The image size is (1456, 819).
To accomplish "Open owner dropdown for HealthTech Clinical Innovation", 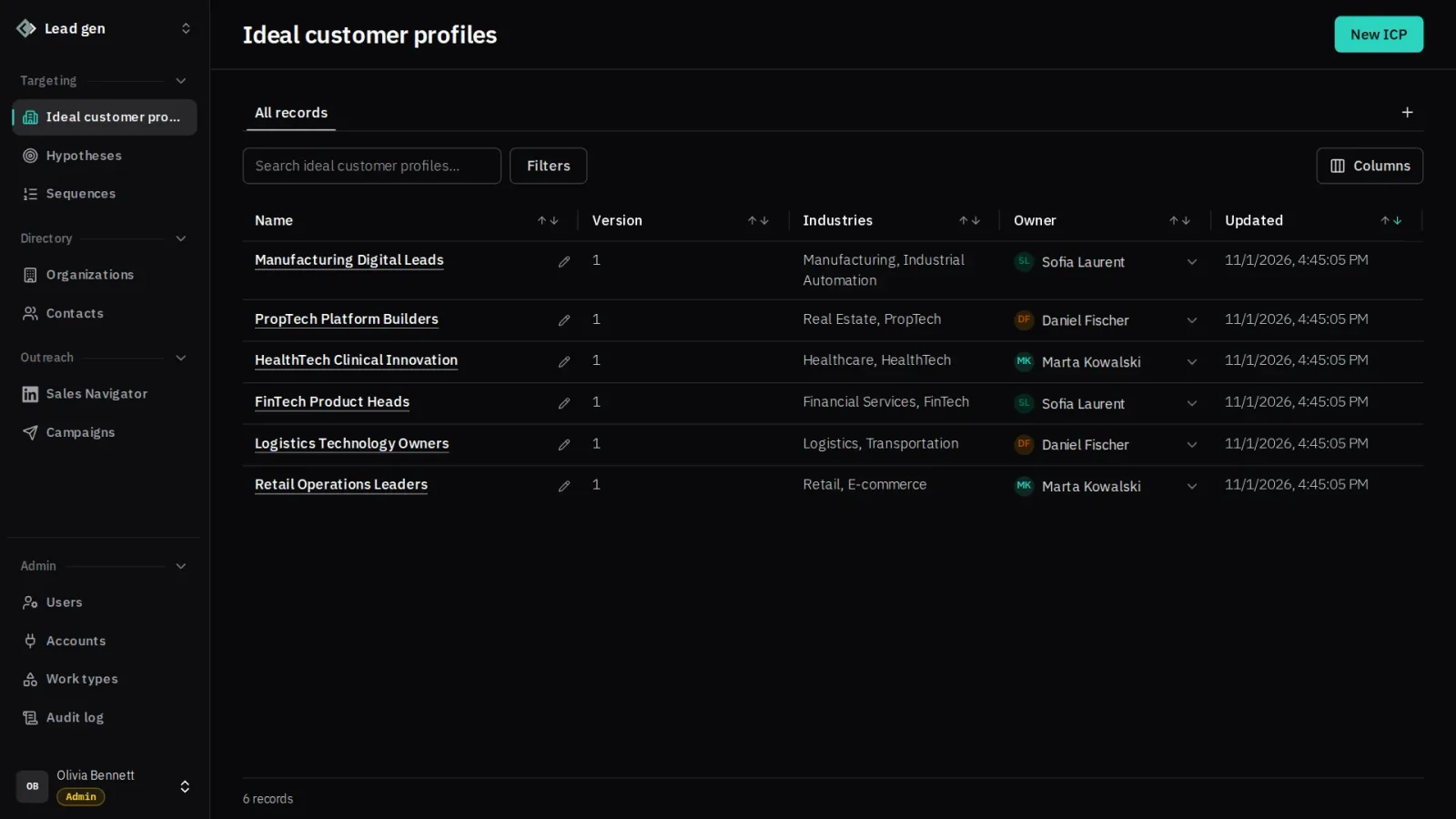I will coord(1191,362).
